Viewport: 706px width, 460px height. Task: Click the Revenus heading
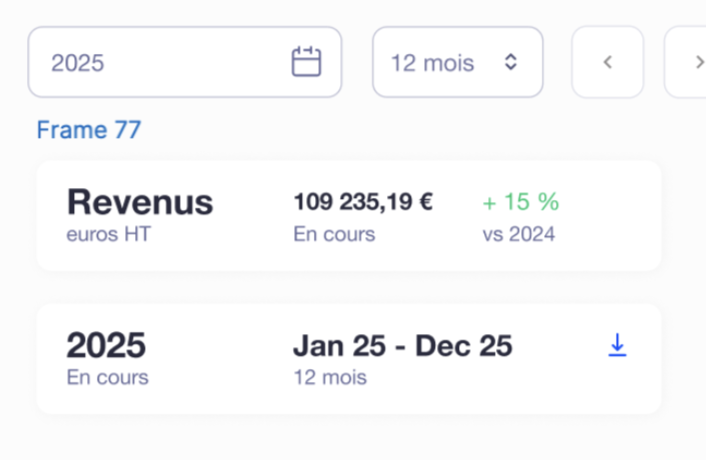tap(140, 202)
